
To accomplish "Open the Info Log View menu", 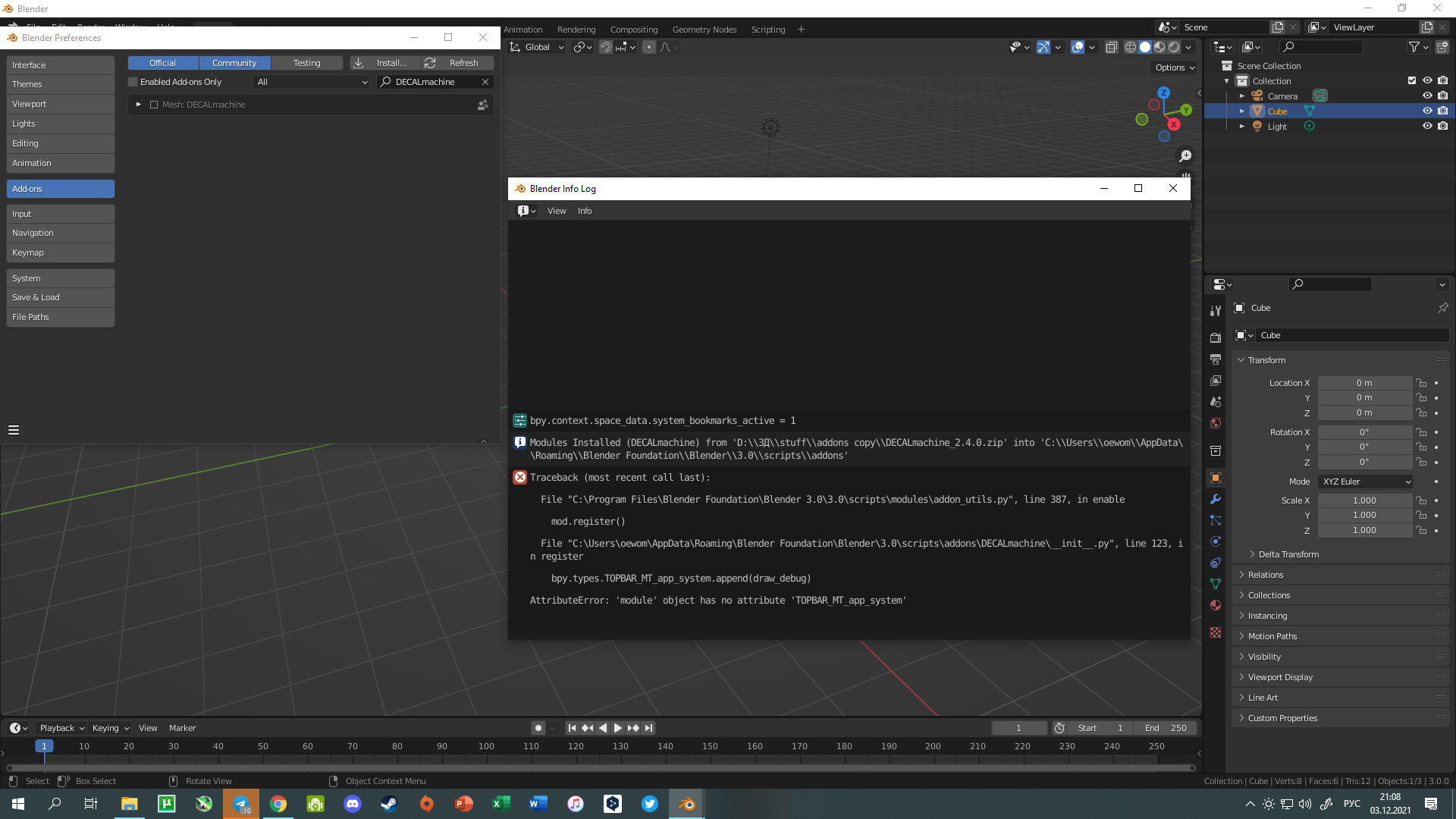I will (x=557, y=211).
